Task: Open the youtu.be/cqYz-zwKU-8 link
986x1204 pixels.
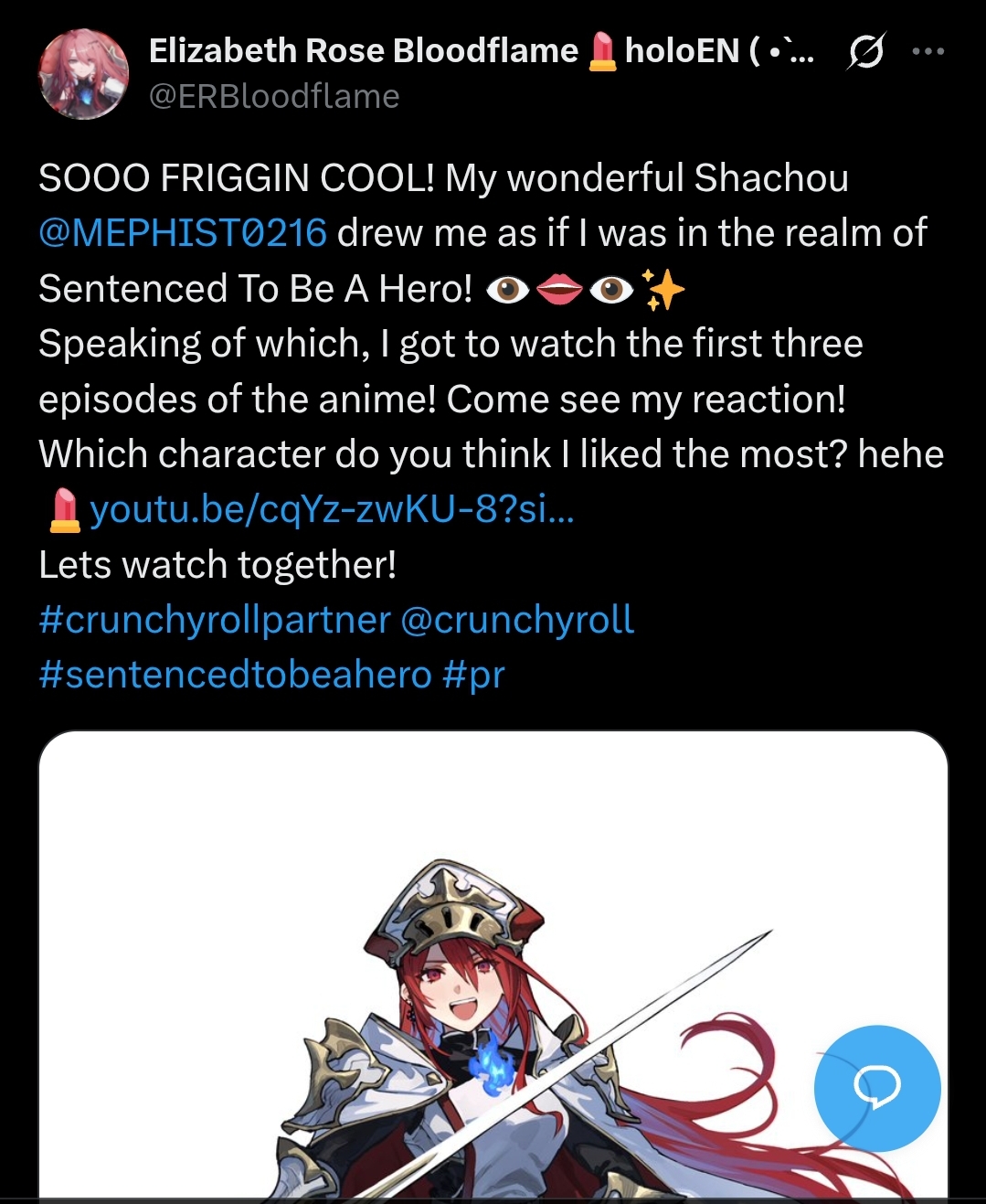Action: 332,510
